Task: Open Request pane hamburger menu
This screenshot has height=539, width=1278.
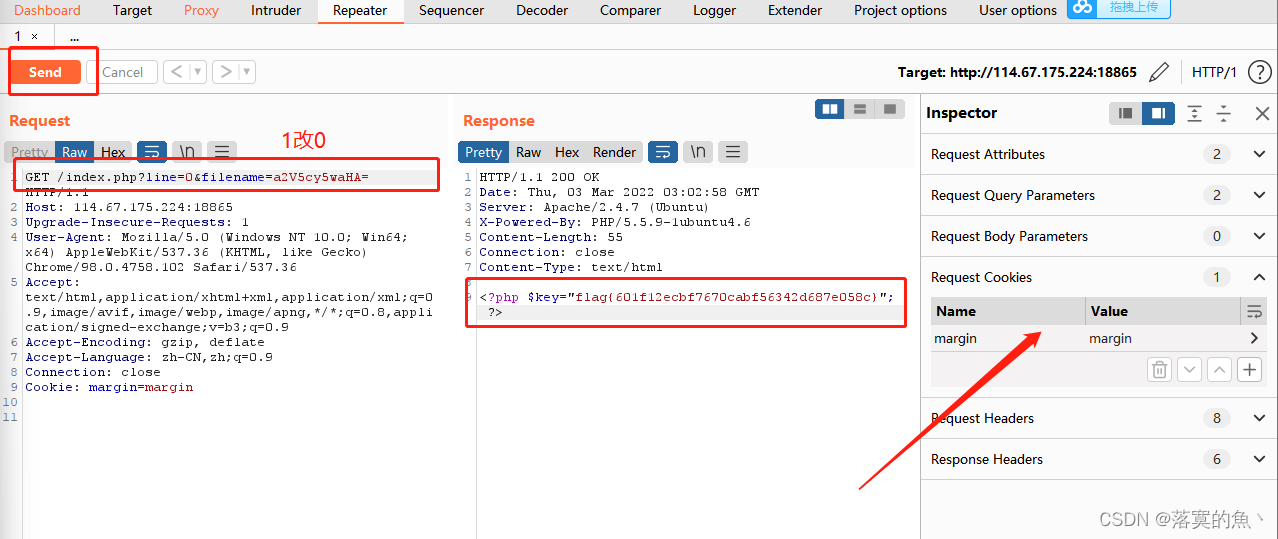Action: click(x=221, y=152)
